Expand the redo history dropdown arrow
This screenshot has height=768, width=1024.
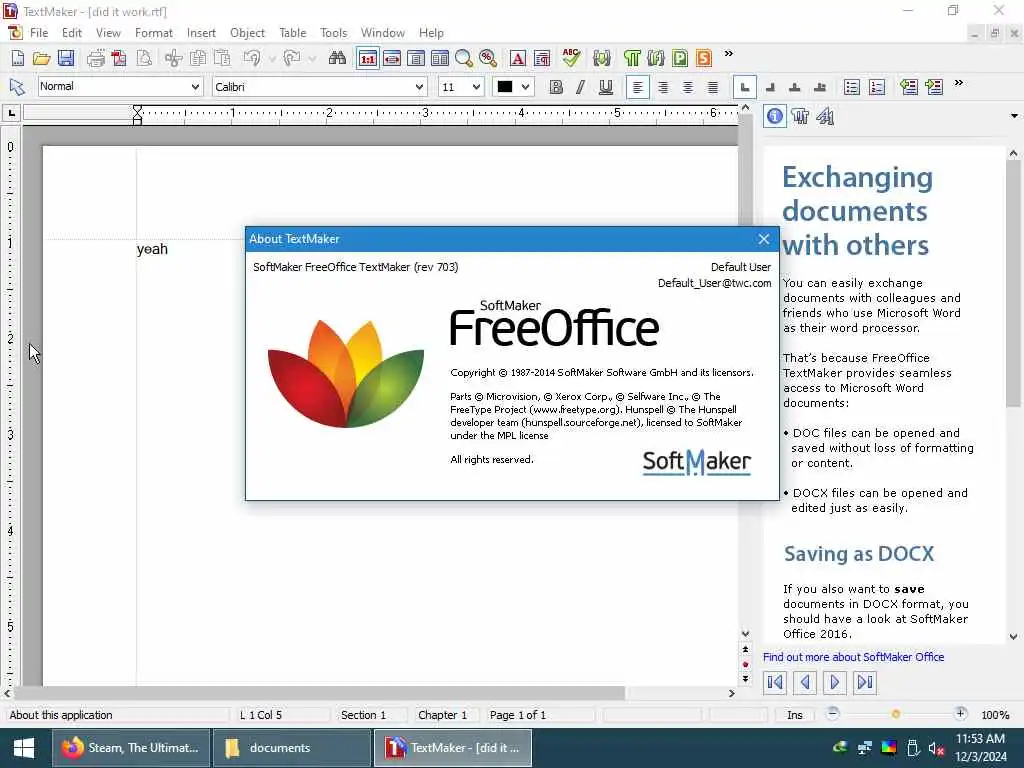point(312,59)
